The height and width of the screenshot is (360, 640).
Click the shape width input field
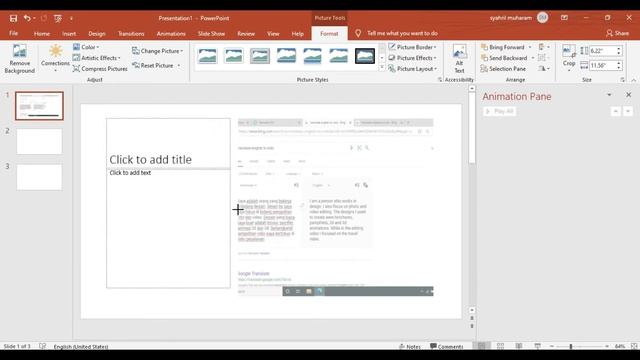602,65
